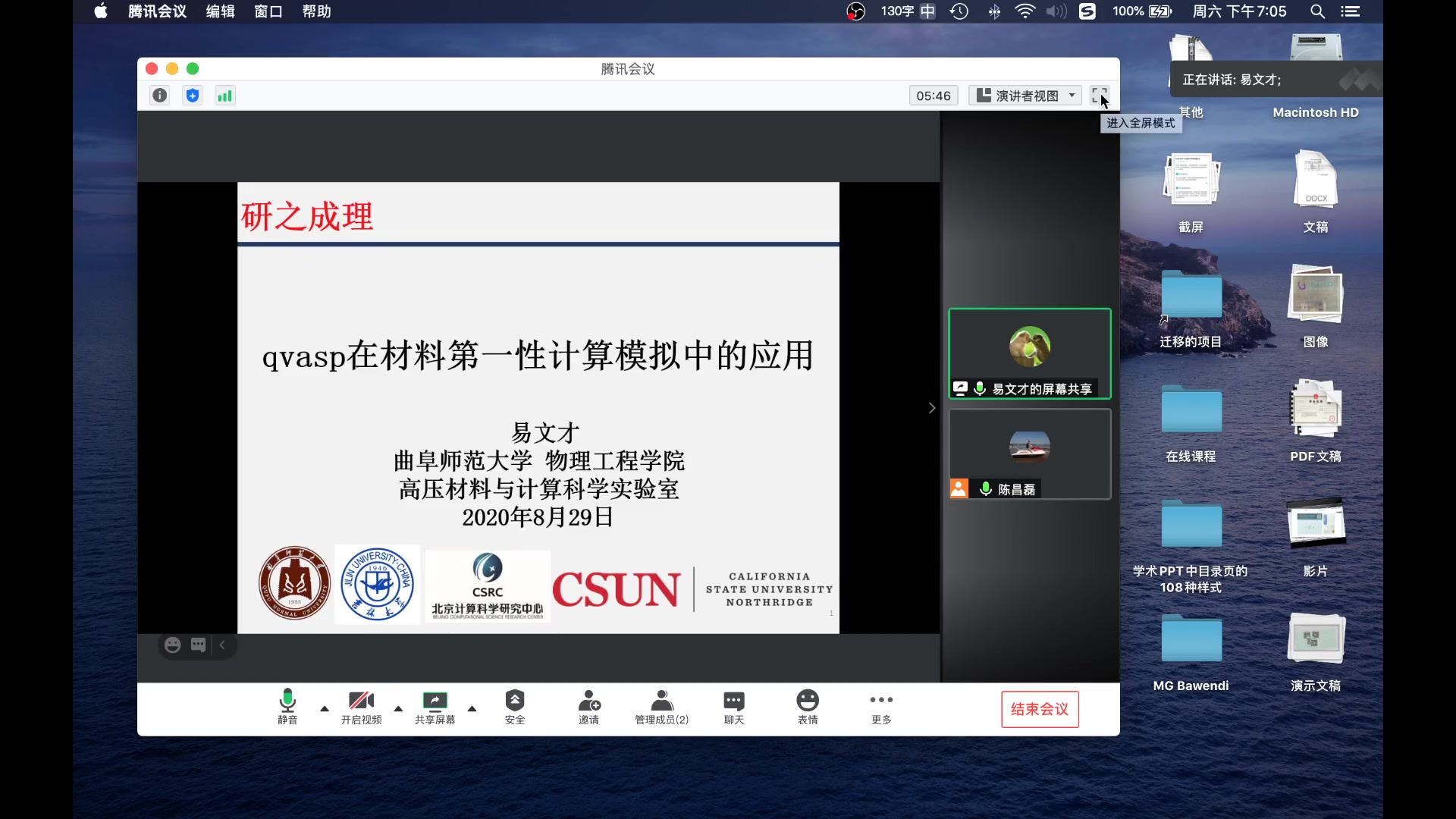This screenshot has height=819, width=1456.
Task: Open the 安全 security settings
Action: click(515, 707)
